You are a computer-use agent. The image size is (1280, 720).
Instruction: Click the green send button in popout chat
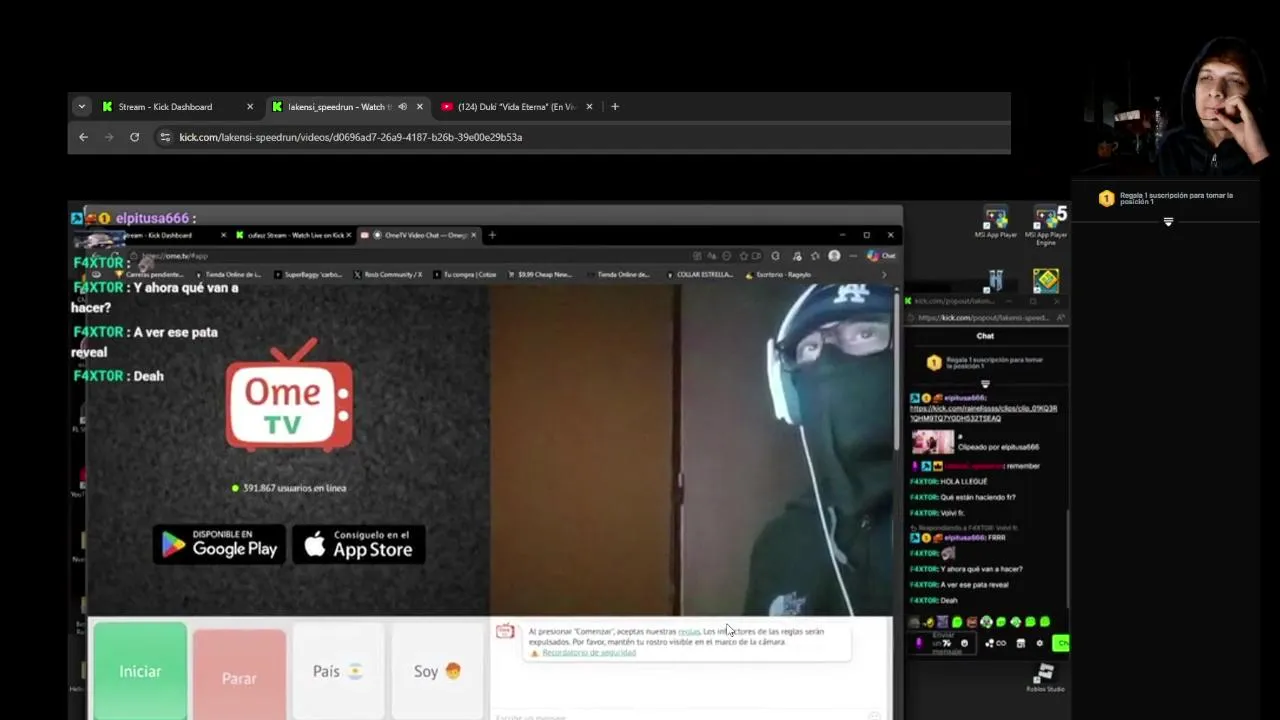(x=1061, y=644)
